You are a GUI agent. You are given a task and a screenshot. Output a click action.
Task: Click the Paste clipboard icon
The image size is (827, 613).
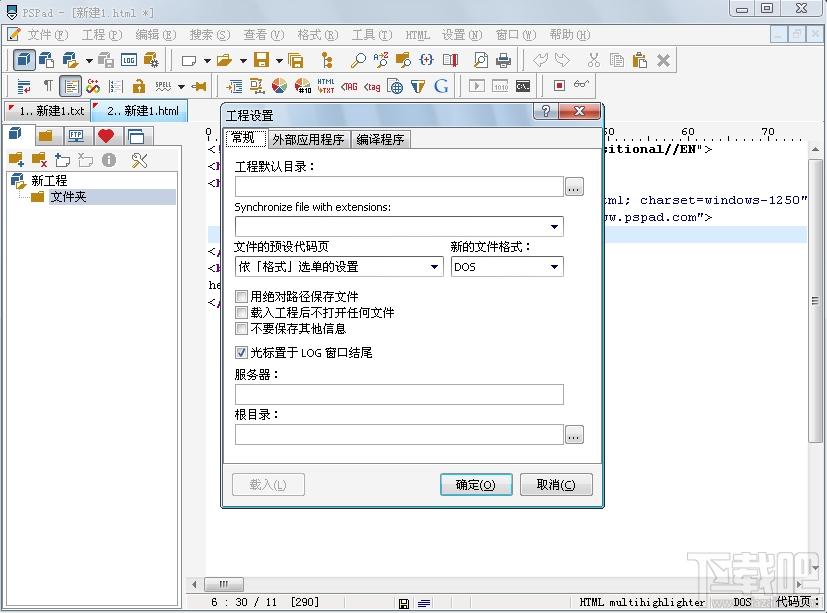tap(640, 60)
